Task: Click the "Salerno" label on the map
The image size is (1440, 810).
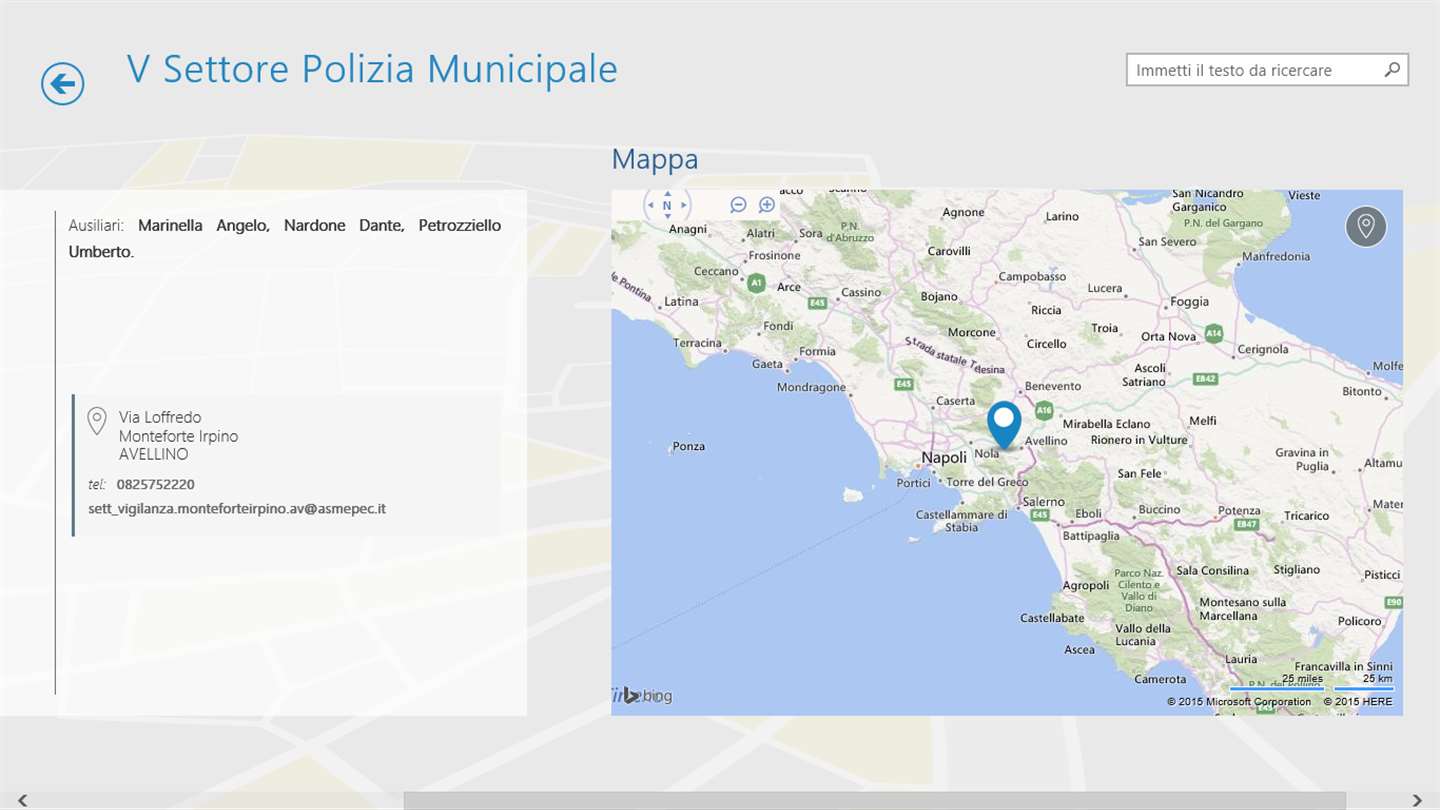Action: pyautogui.click(x=1044, y=502)
